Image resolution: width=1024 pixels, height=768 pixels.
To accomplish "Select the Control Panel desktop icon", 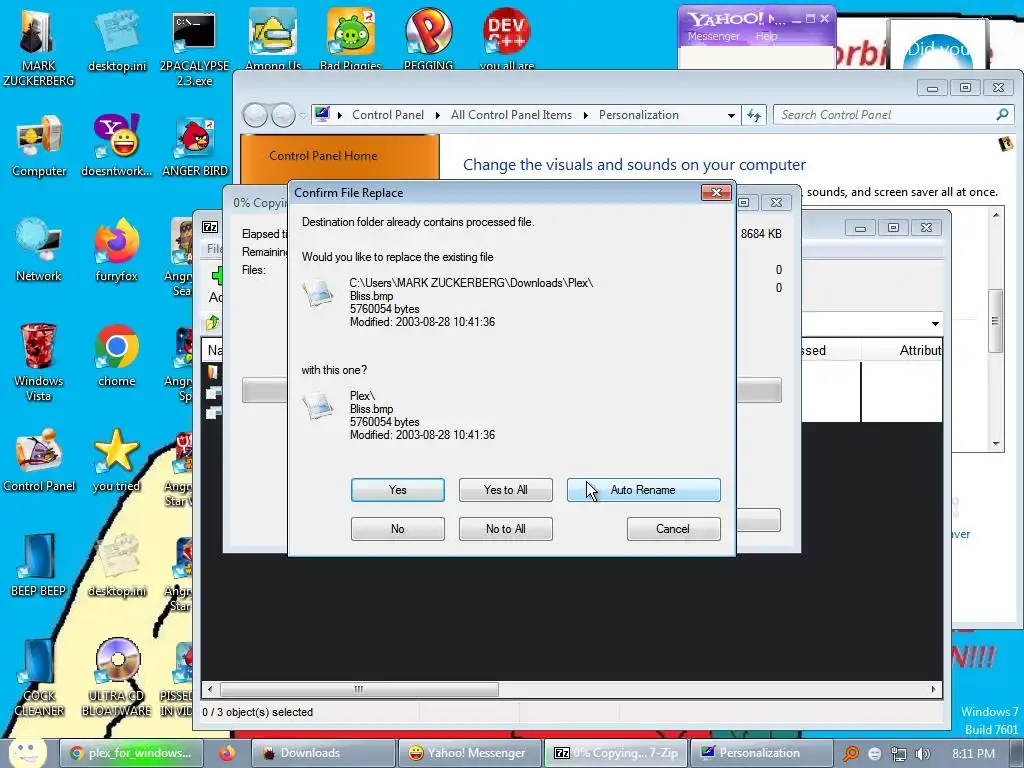I will [x=39, y=460].
